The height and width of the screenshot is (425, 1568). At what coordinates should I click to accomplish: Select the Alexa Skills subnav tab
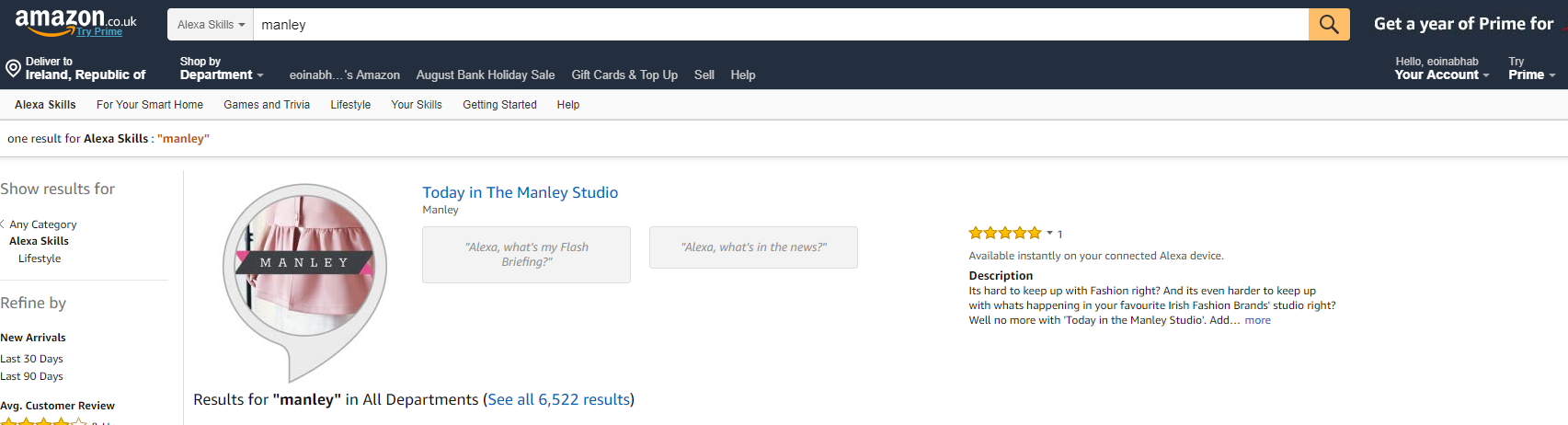point(45,105)
